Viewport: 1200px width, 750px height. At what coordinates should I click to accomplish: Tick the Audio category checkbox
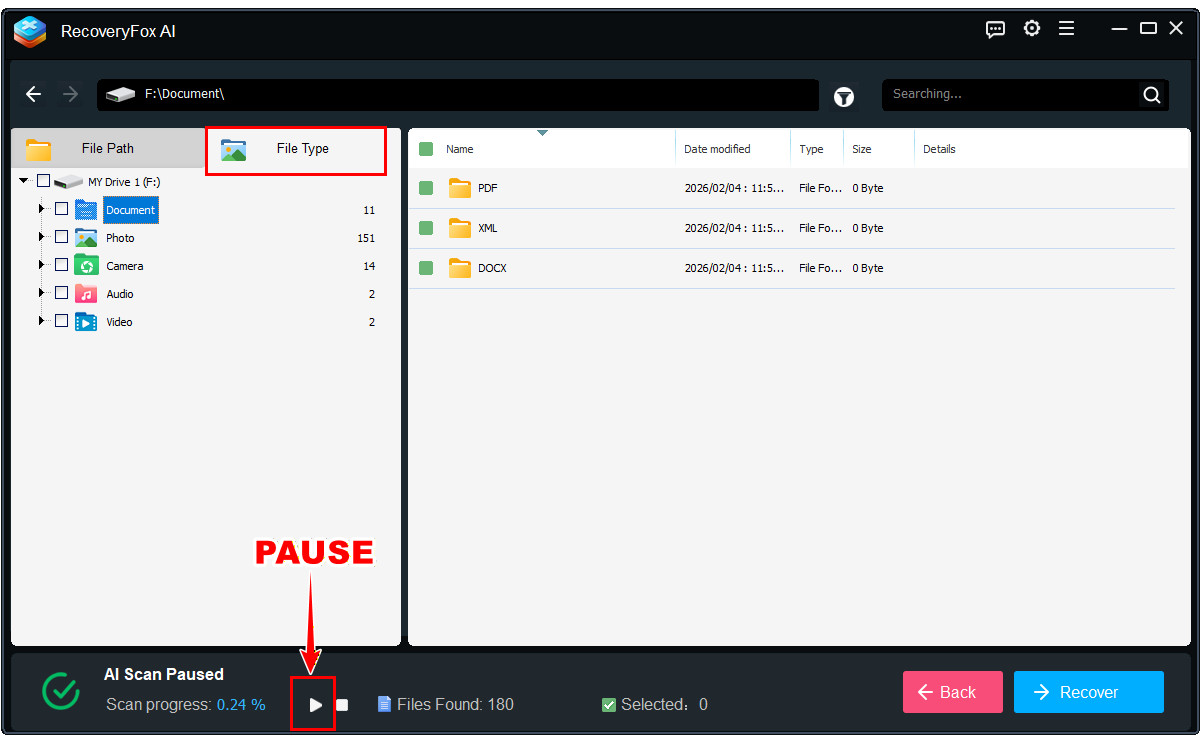[x=62, y=294]
